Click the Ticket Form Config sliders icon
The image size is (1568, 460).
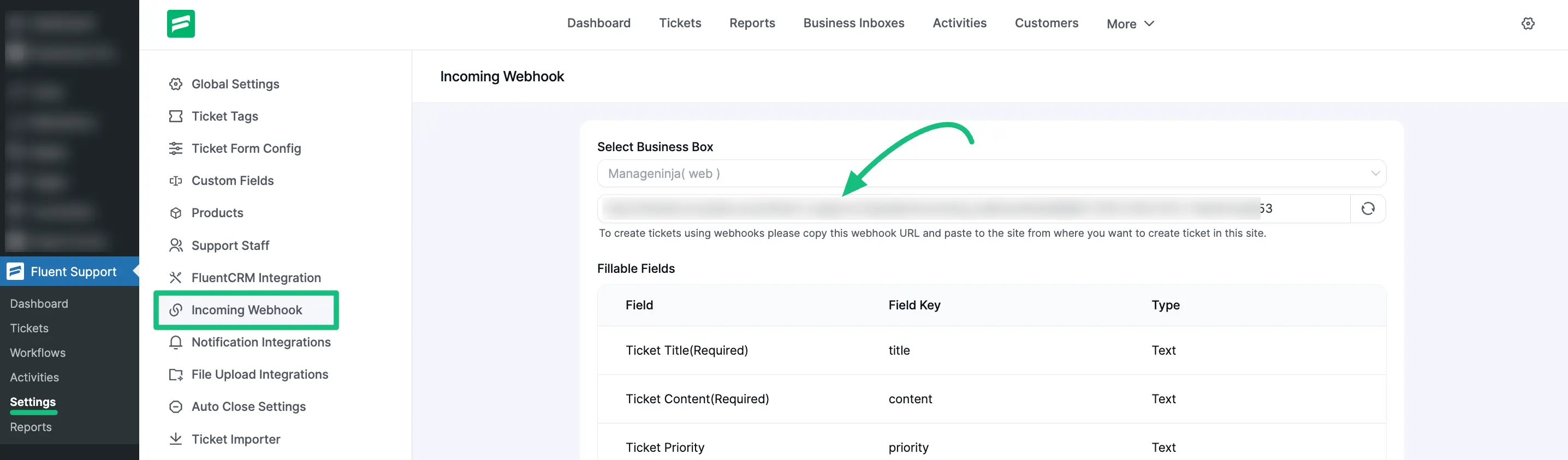pos(175,148)
